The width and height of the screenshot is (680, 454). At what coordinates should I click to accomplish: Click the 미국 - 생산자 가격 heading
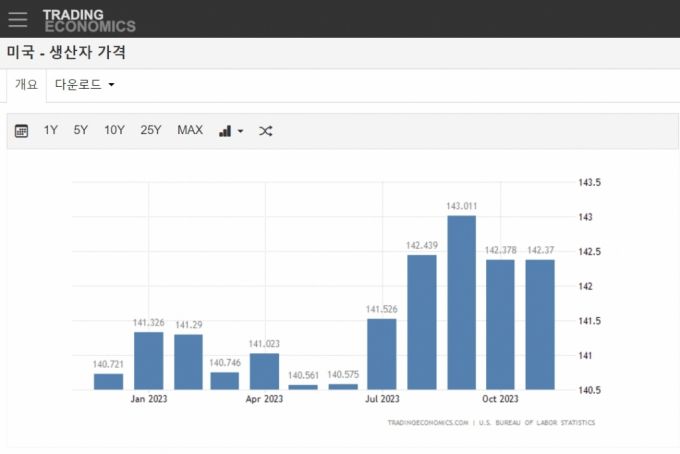(66, 52)
